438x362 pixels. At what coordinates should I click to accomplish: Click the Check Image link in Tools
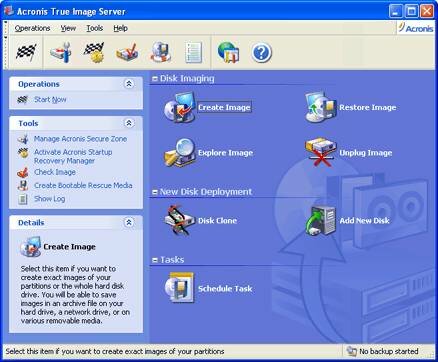pyautogui.click(x=55, y=172)
